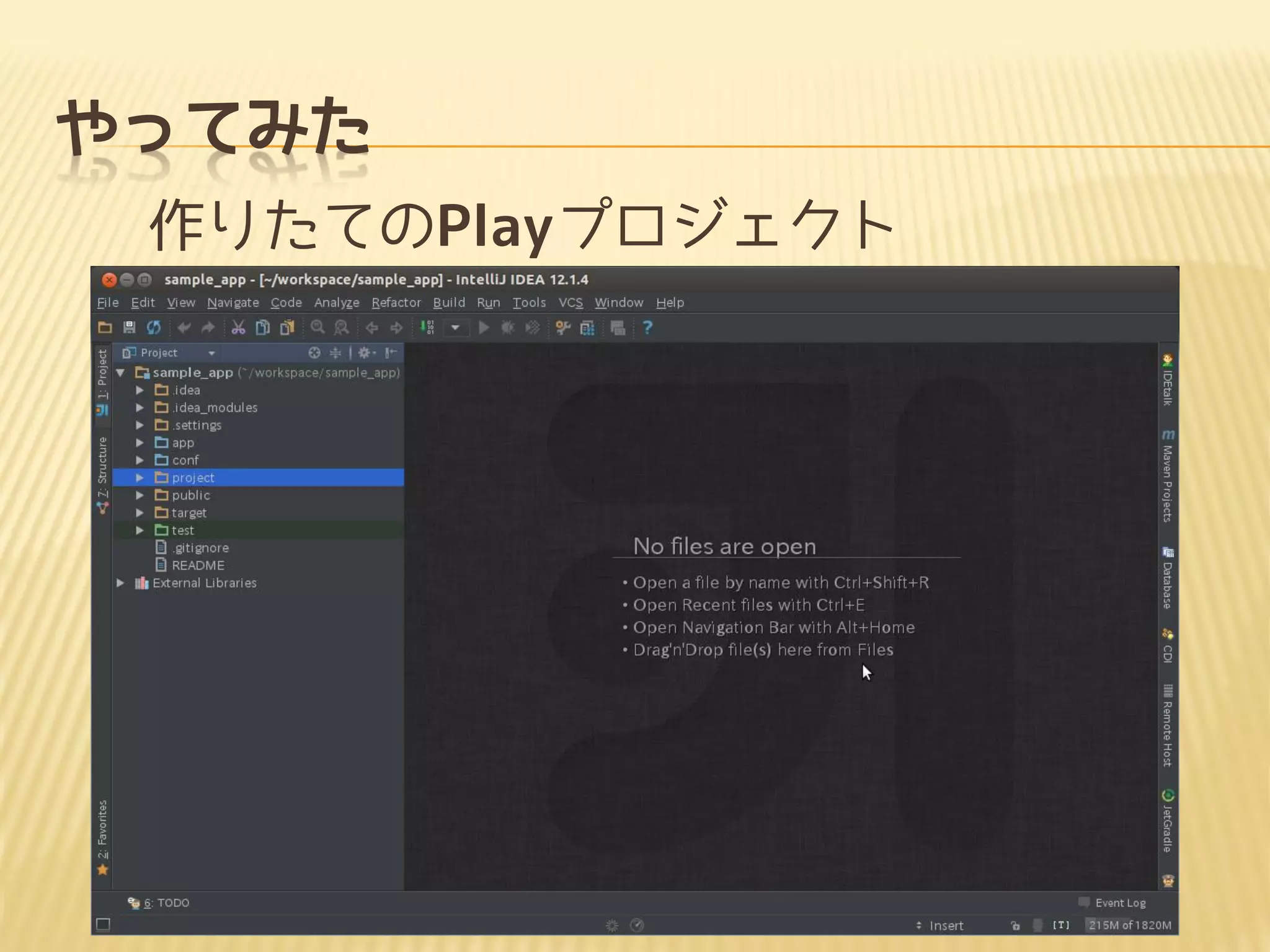Open the Maven Projects tool window
1270x952 pixels.
tap(1168, 476)
